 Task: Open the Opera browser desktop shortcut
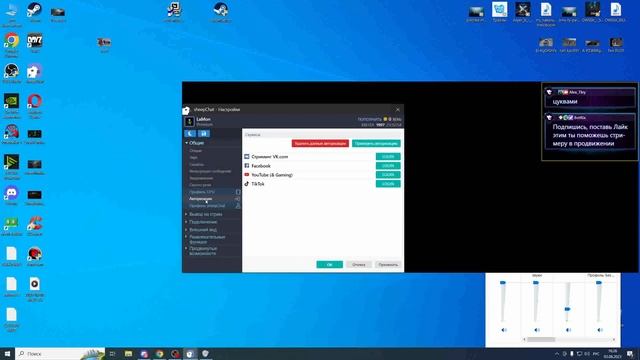point(35,106)
